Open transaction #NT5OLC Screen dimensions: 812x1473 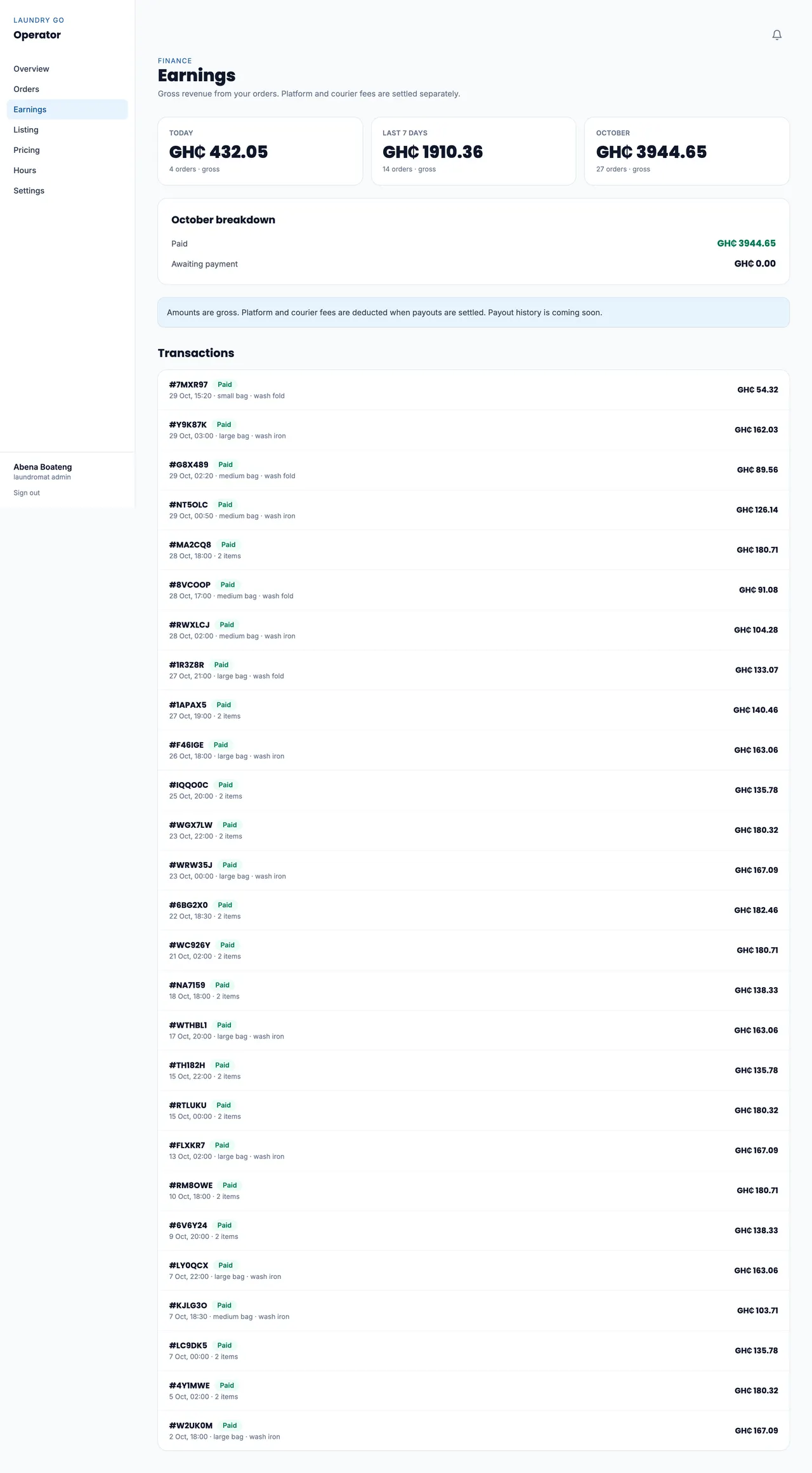pyautogui.click(x=473, y=510)
